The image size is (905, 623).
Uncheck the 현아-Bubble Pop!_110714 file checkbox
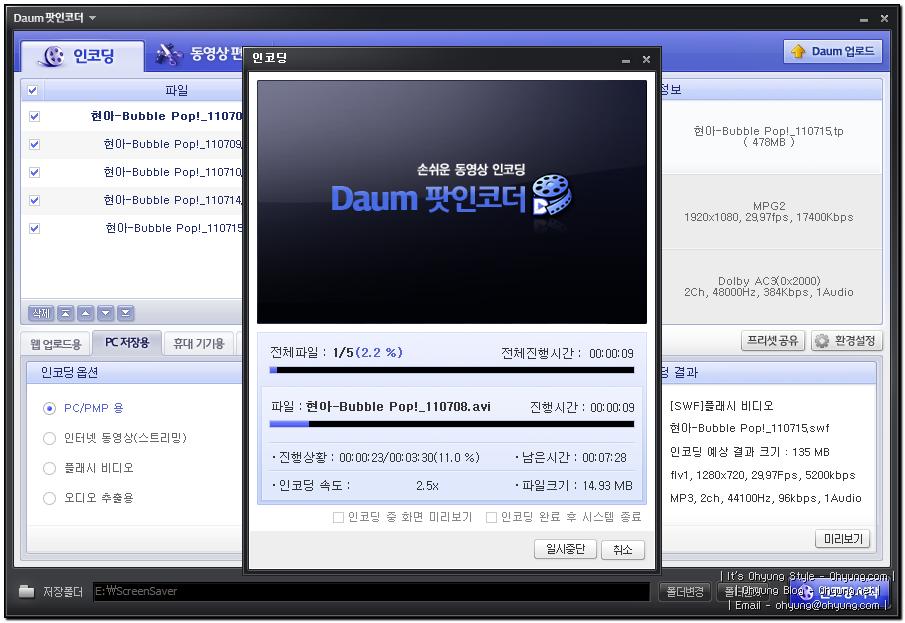click(35, 200)
